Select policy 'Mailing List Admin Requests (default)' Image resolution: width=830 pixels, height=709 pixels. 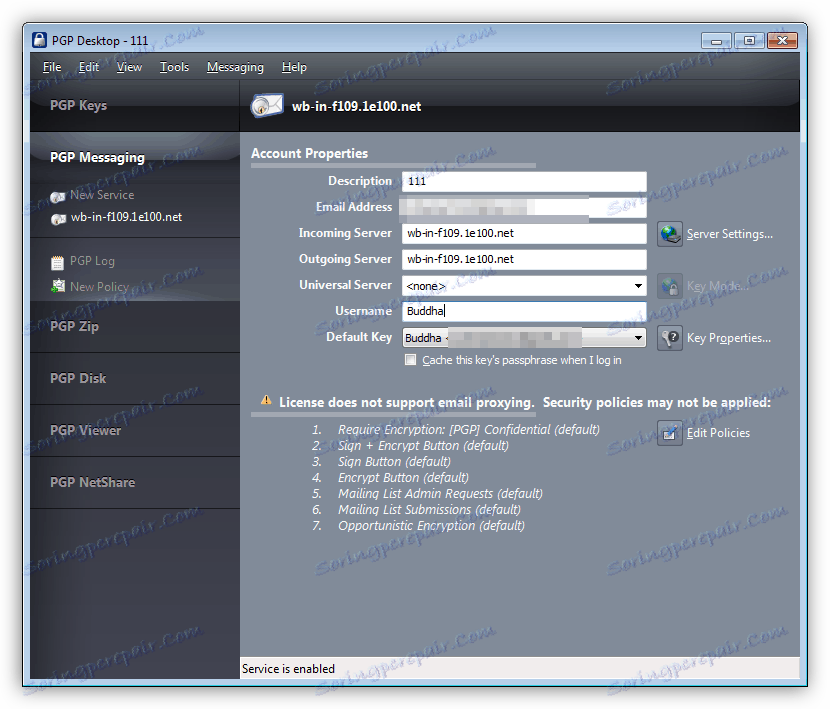(x=440, y=493)
